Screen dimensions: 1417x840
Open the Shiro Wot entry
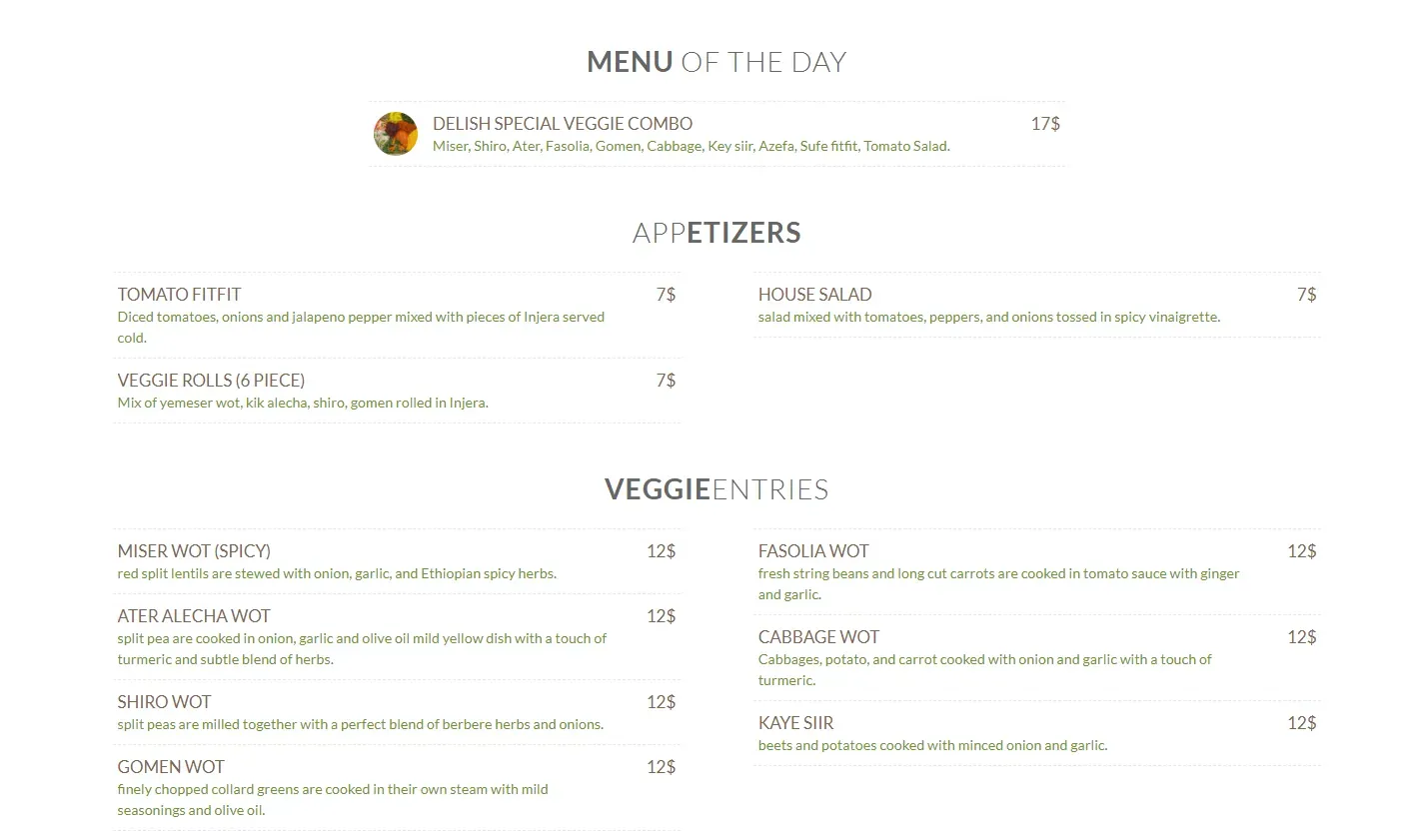point(164,702)
